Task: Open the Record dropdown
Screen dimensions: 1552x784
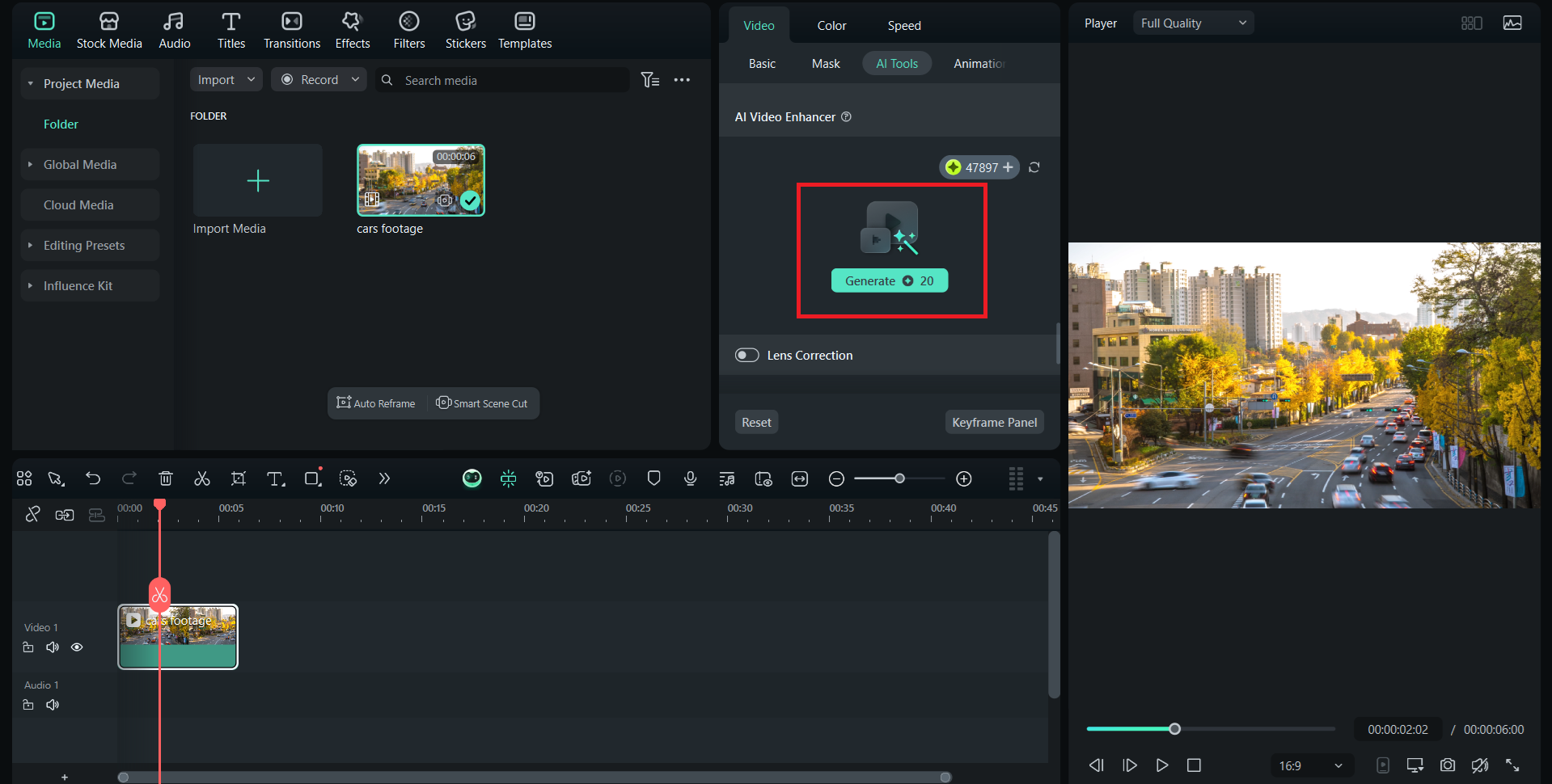Action: point(319,79)
